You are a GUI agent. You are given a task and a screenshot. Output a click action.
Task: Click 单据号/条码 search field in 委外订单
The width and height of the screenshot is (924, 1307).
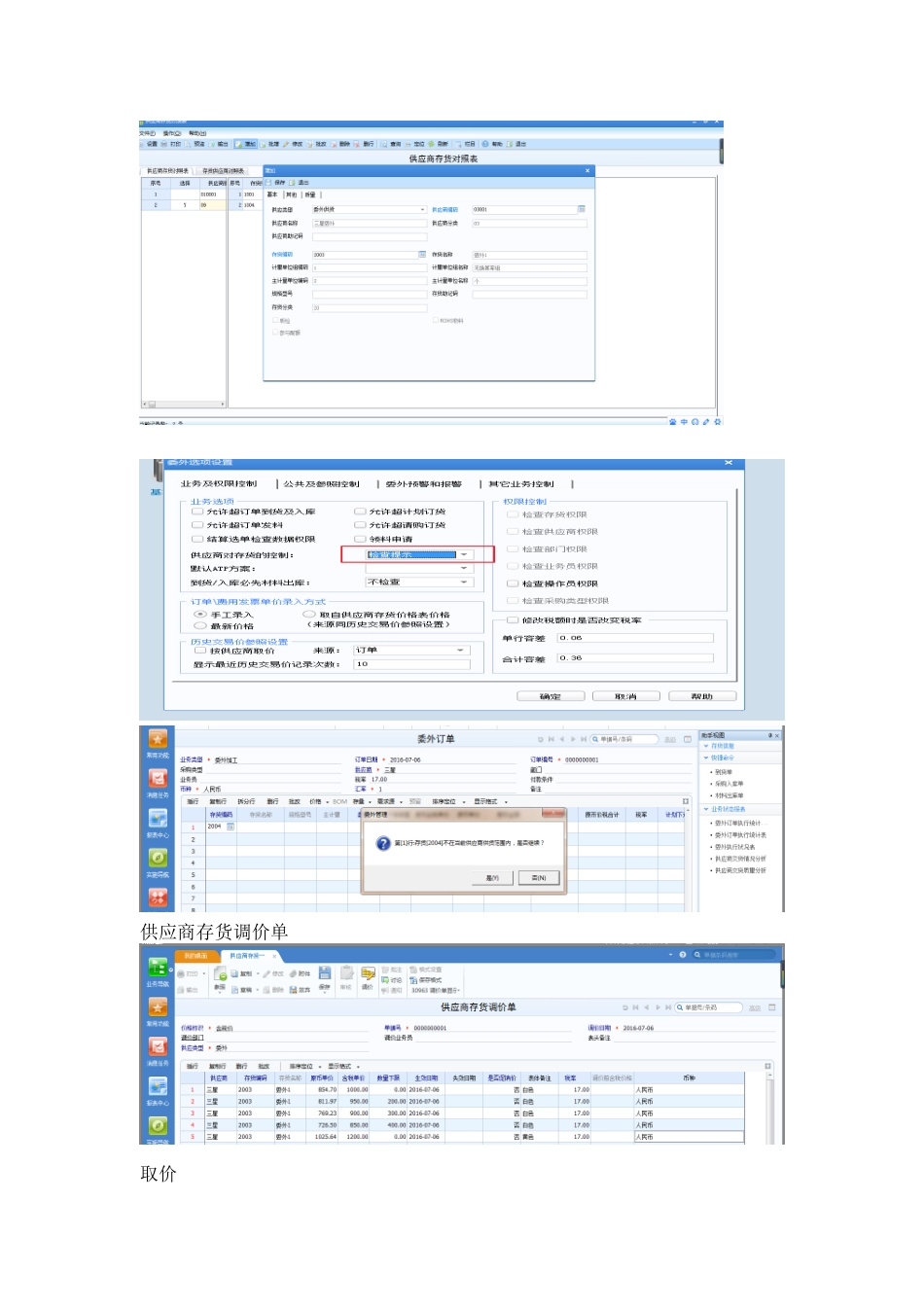pos(623,739)
